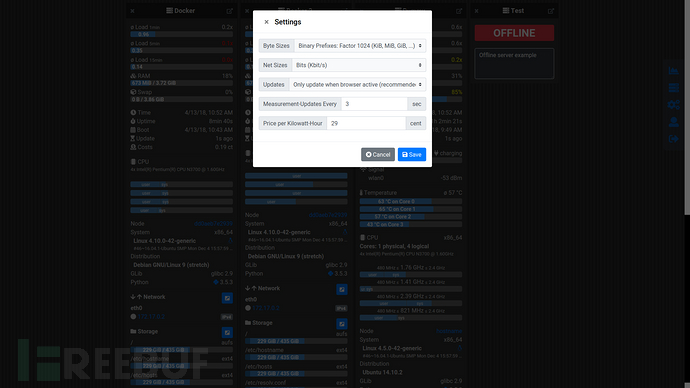Open the Docker panel IP 172.17.0.2 link
The height and width of the screenshot is (388, 690).
pos(151,317)
